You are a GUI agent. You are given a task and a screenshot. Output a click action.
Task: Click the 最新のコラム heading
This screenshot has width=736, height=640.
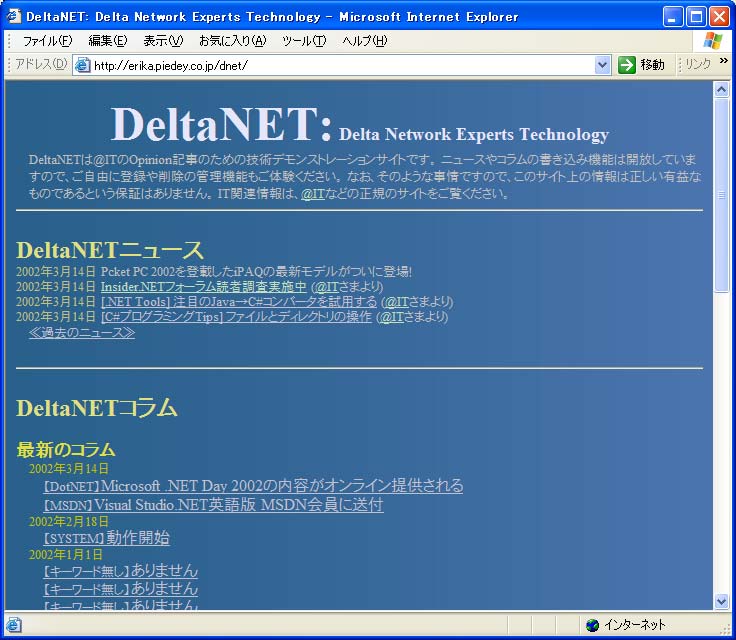click(66, 450)
